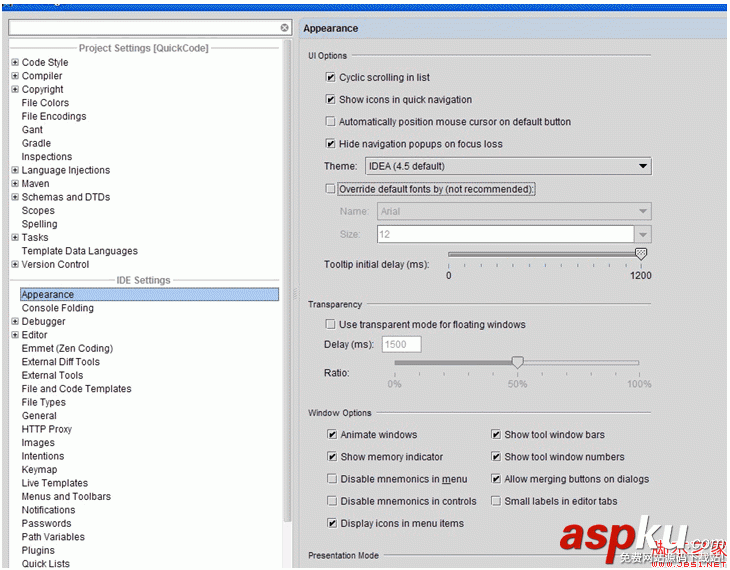This screenshot has height=570, width=730.
Task: Expand the Tasks node
Action: pyautogui.click(x=15, y=238)
